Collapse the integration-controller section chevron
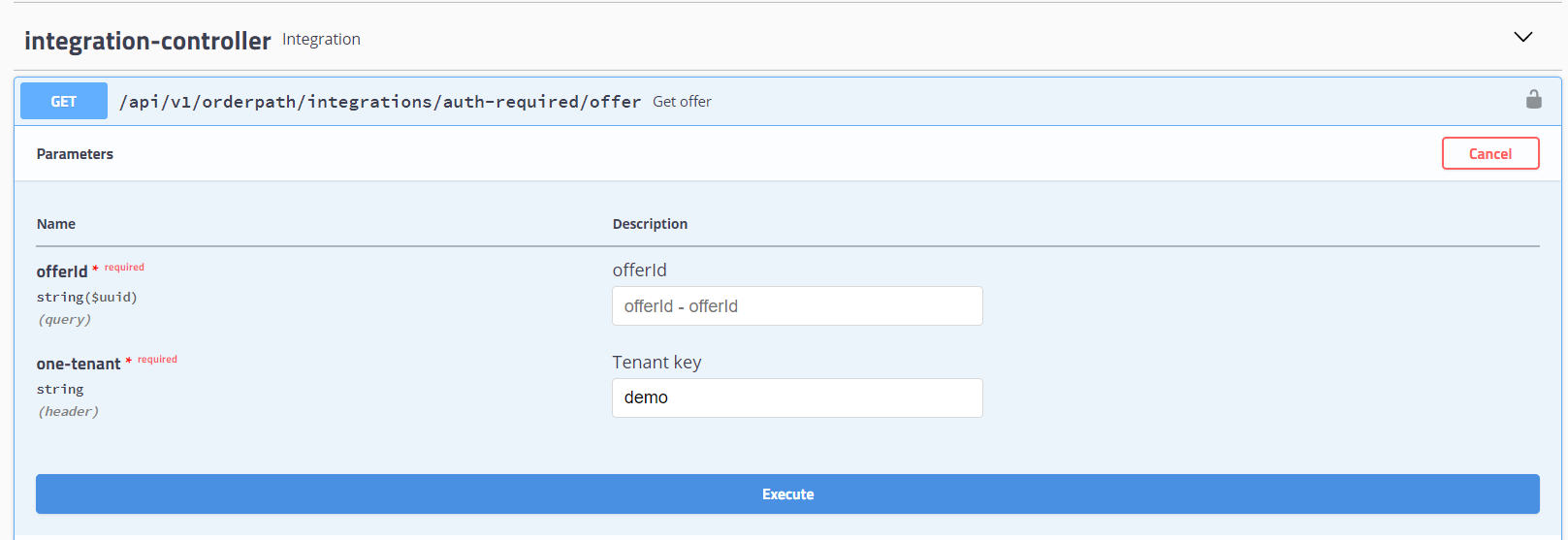Screen dimensions: 1568x540 (1522, 37)
